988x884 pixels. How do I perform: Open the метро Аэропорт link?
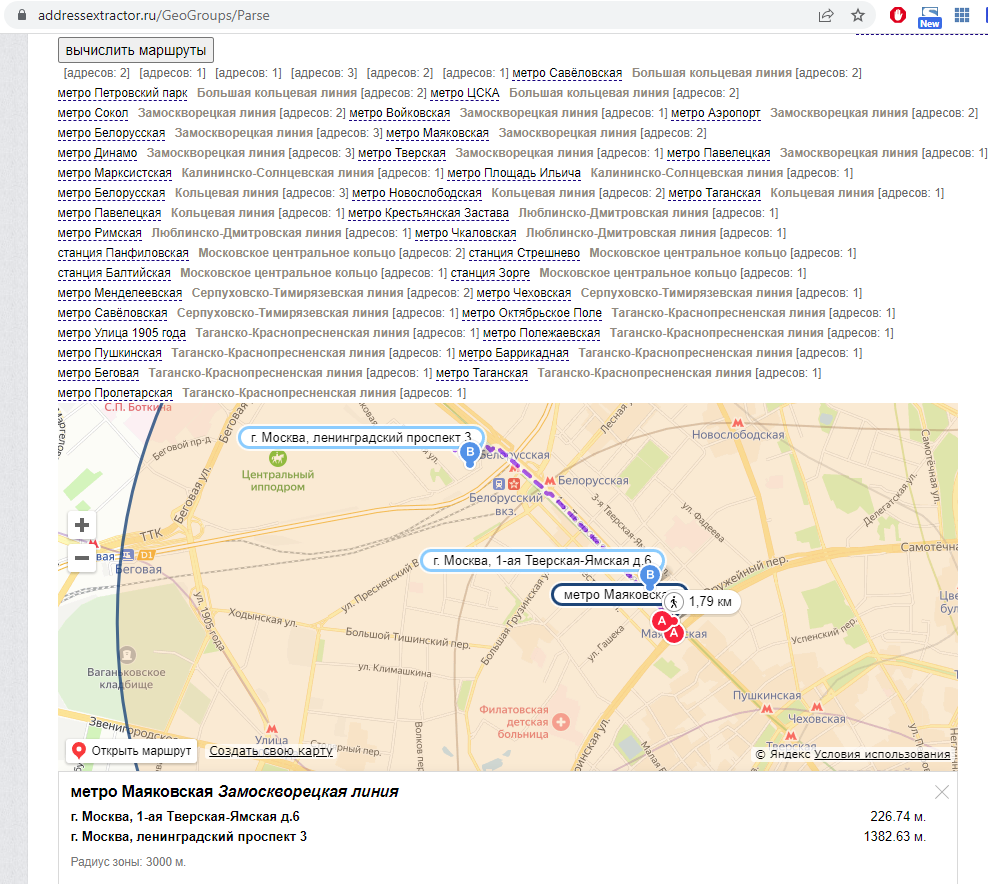tap(715, 113)
